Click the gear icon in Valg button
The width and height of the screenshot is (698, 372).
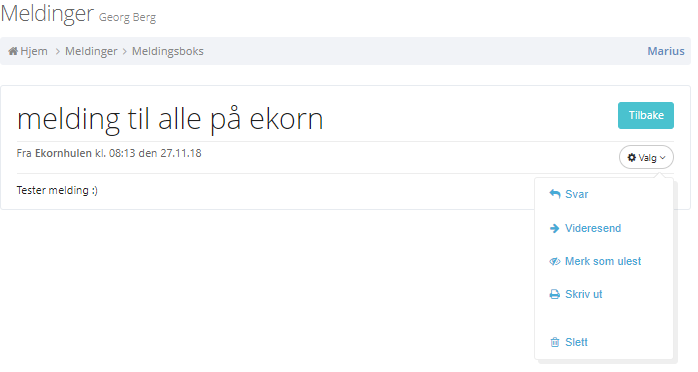[x=632, y=158]
